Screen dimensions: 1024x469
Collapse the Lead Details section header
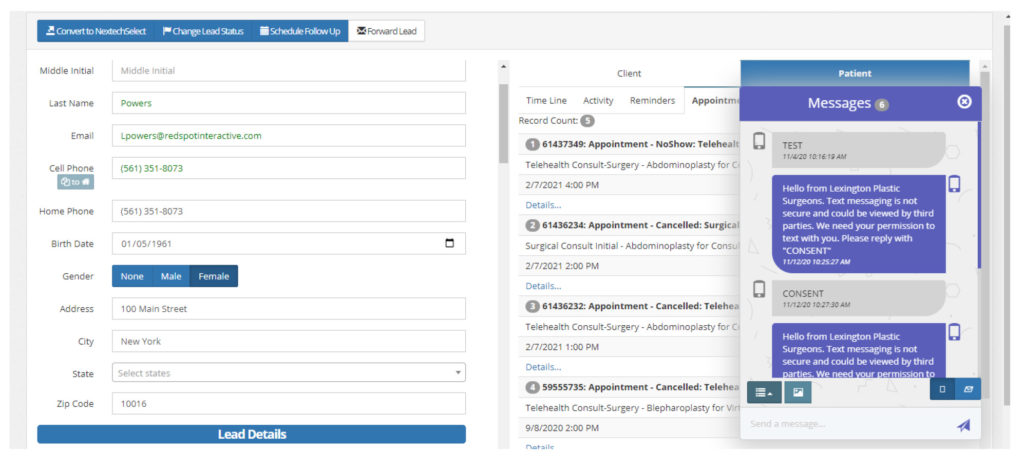coord(251,434)
